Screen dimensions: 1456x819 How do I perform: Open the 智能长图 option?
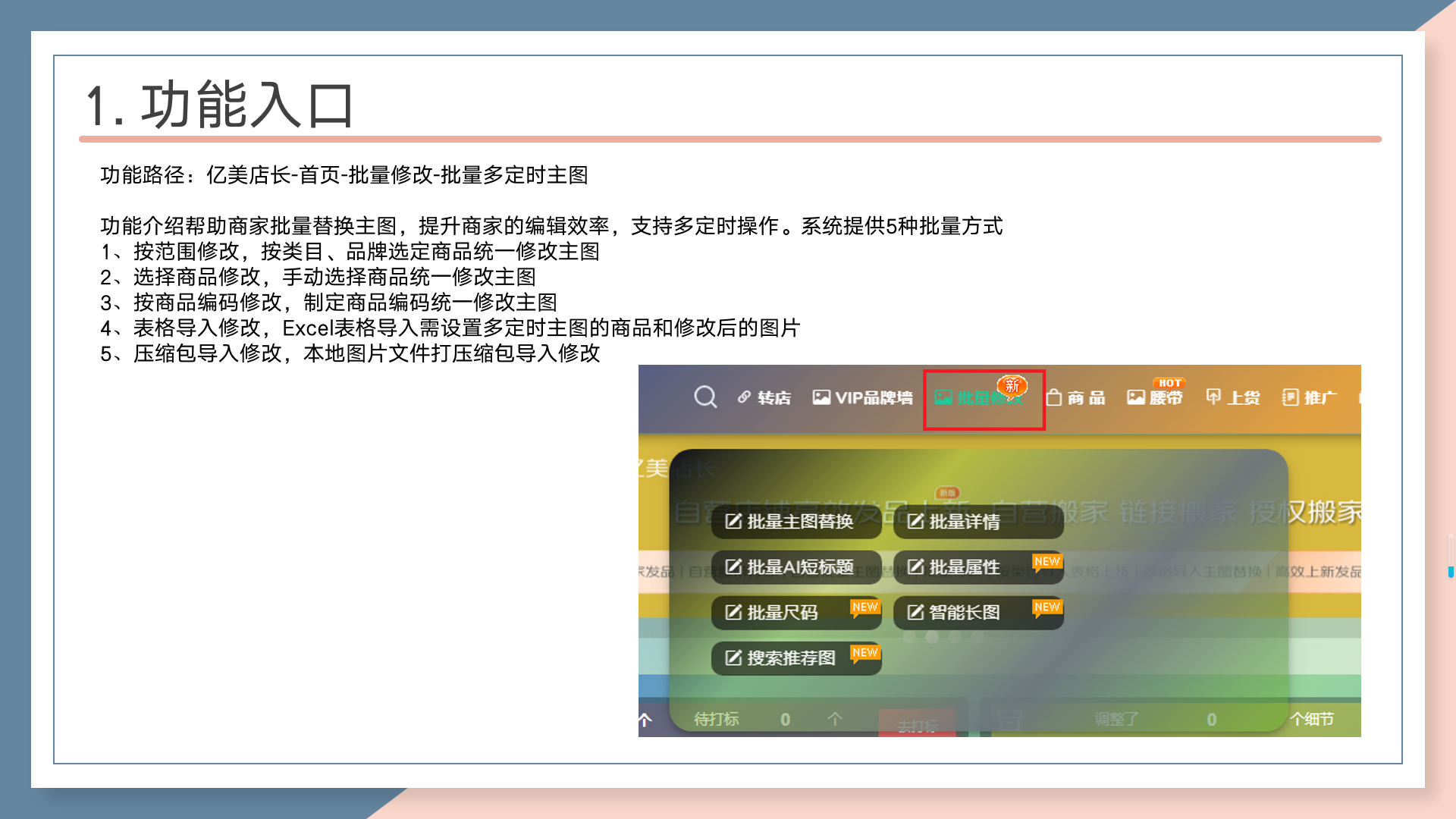[x=977, y=613]
